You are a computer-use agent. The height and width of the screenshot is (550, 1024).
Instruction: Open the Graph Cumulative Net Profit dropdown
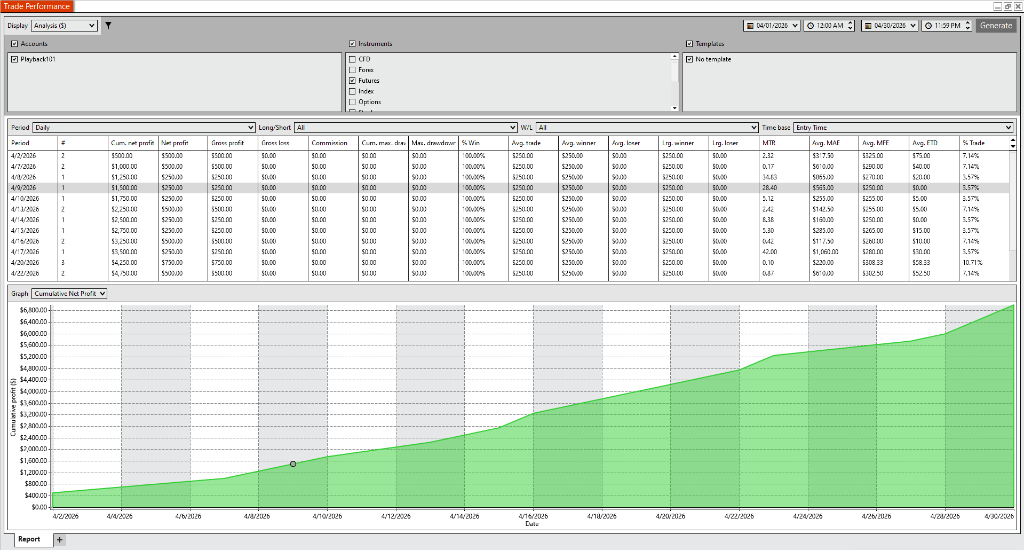click(x=69, y=294)
